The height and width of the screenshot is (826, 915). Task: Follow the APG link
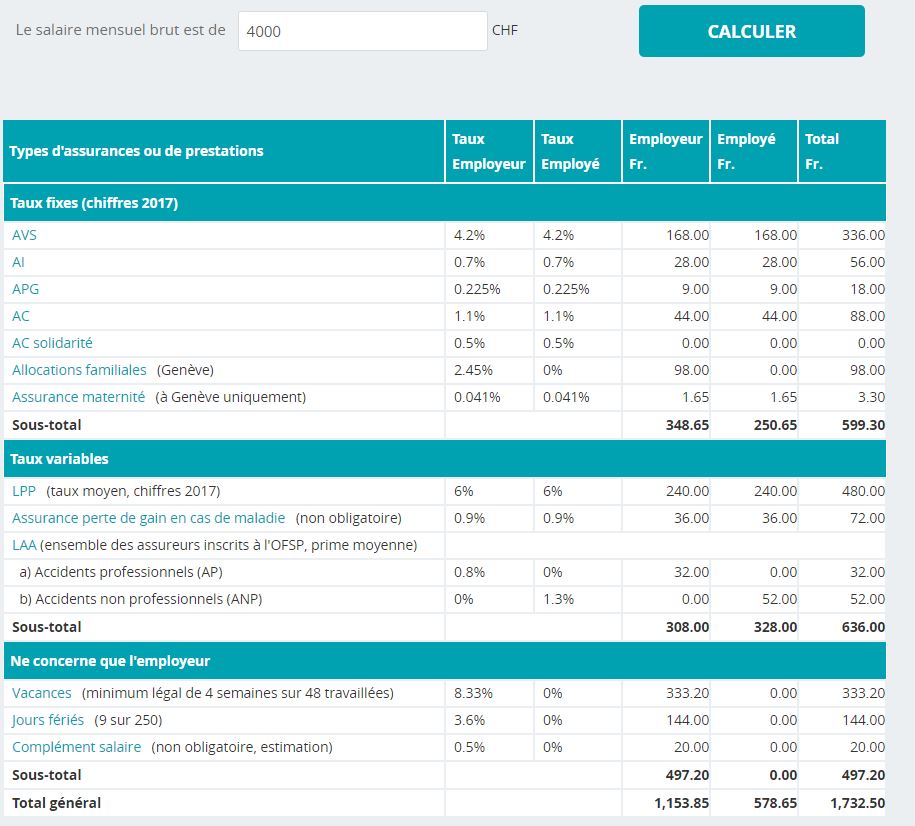pyautogui.click(x=26, y=289)
